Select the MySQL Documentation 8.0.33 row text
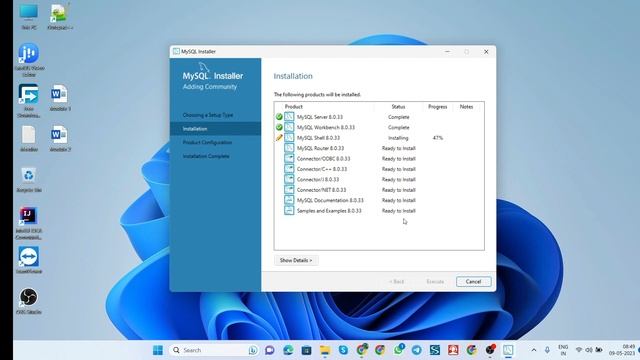The image size is (640, 360). point(330,200)
